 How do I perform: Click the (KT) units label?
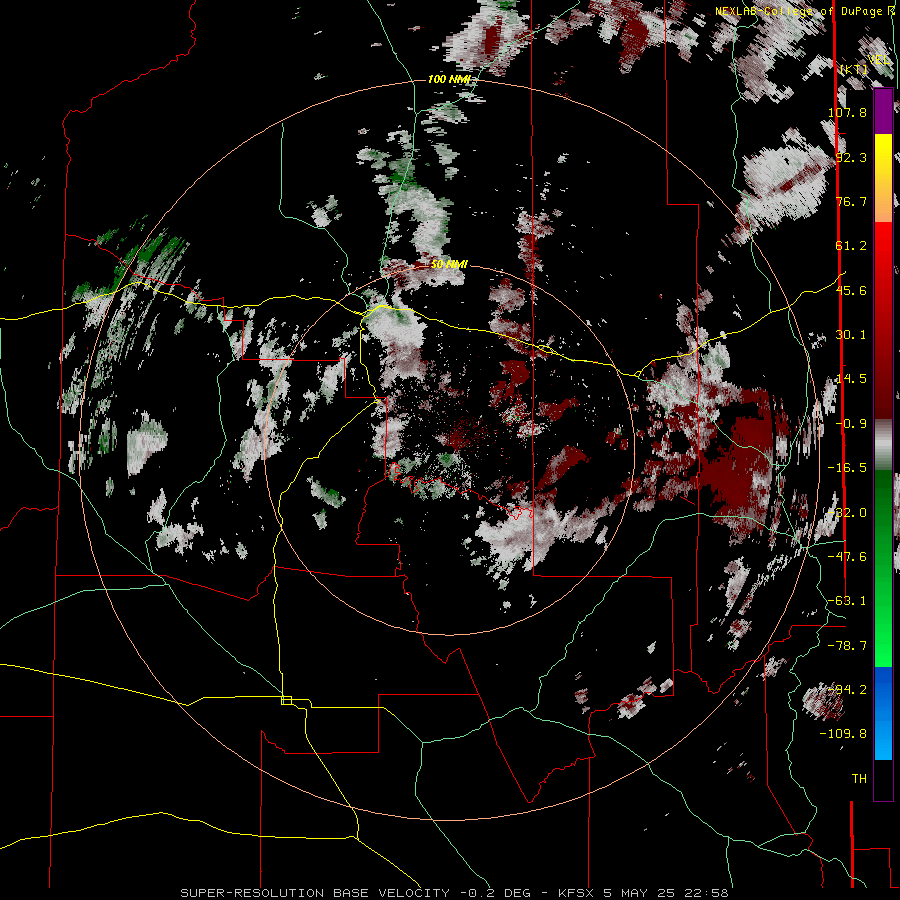pyautogui.click(x=854, y=69)
